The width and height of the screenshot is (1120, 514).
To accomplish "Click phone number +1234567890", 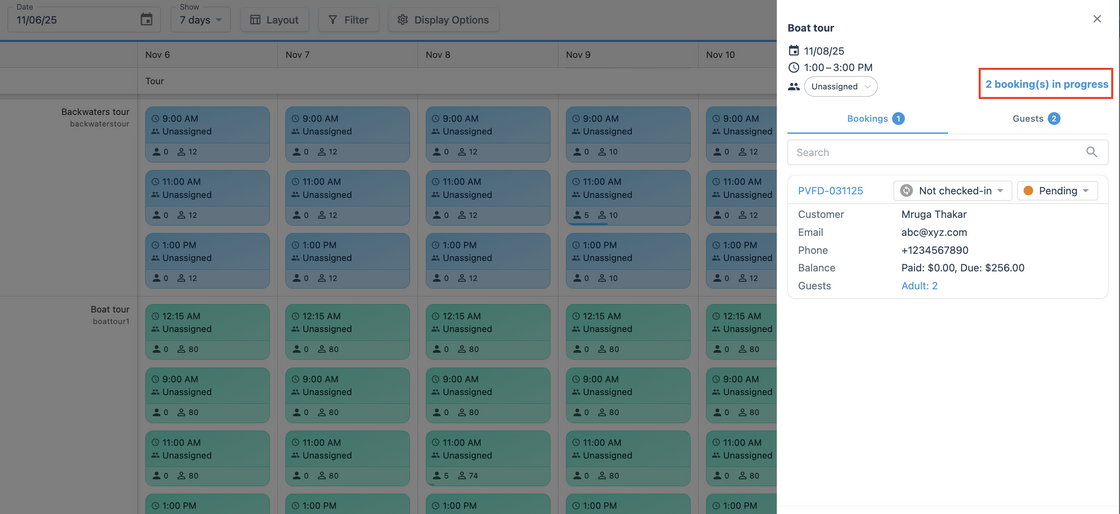I will pyautogui.click(x=935, y=250).
